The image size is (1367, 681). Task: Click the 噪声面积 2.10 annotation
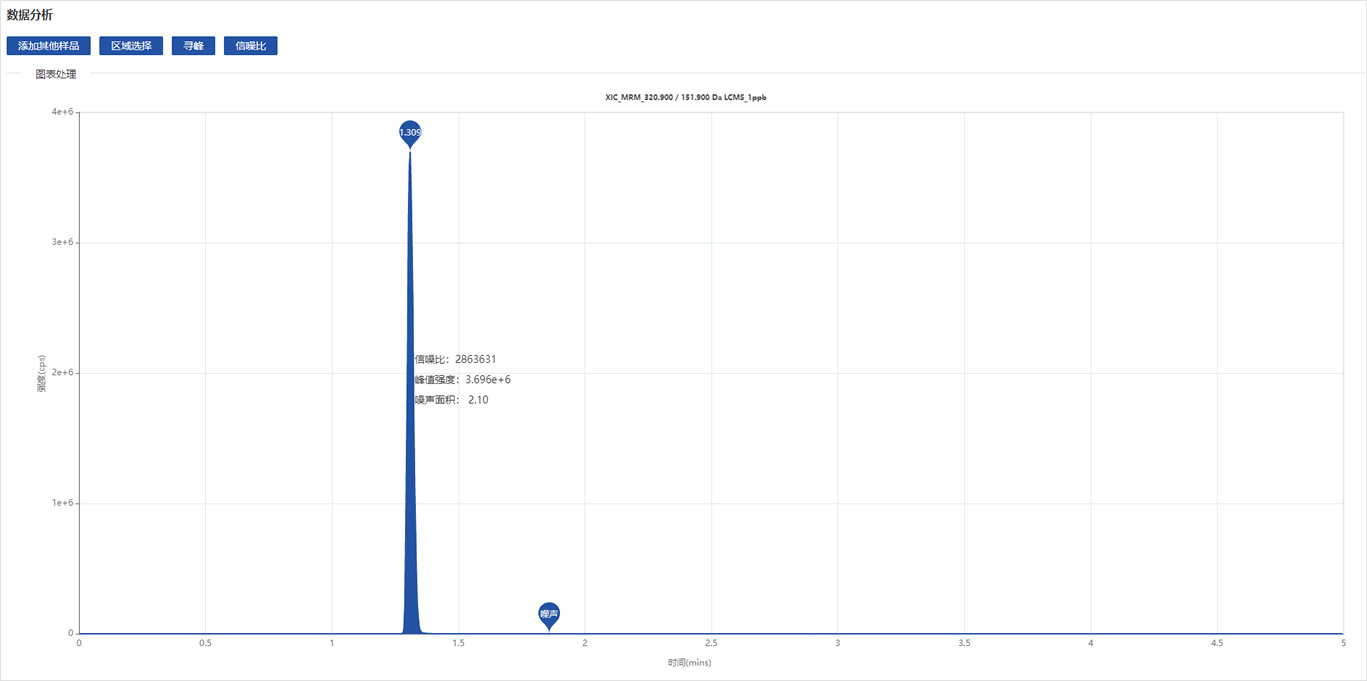[451, 400]
